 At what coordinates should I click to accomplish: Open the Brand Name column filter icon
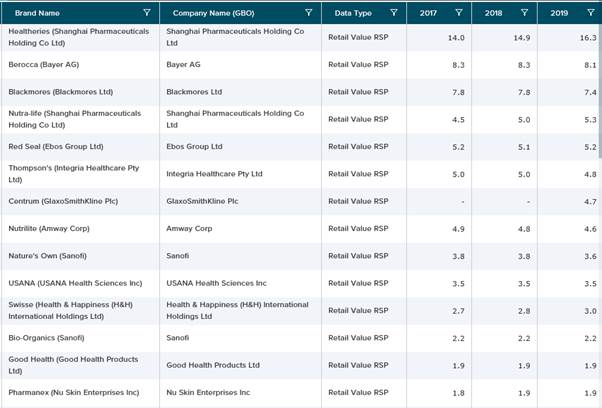pos(147,13)
